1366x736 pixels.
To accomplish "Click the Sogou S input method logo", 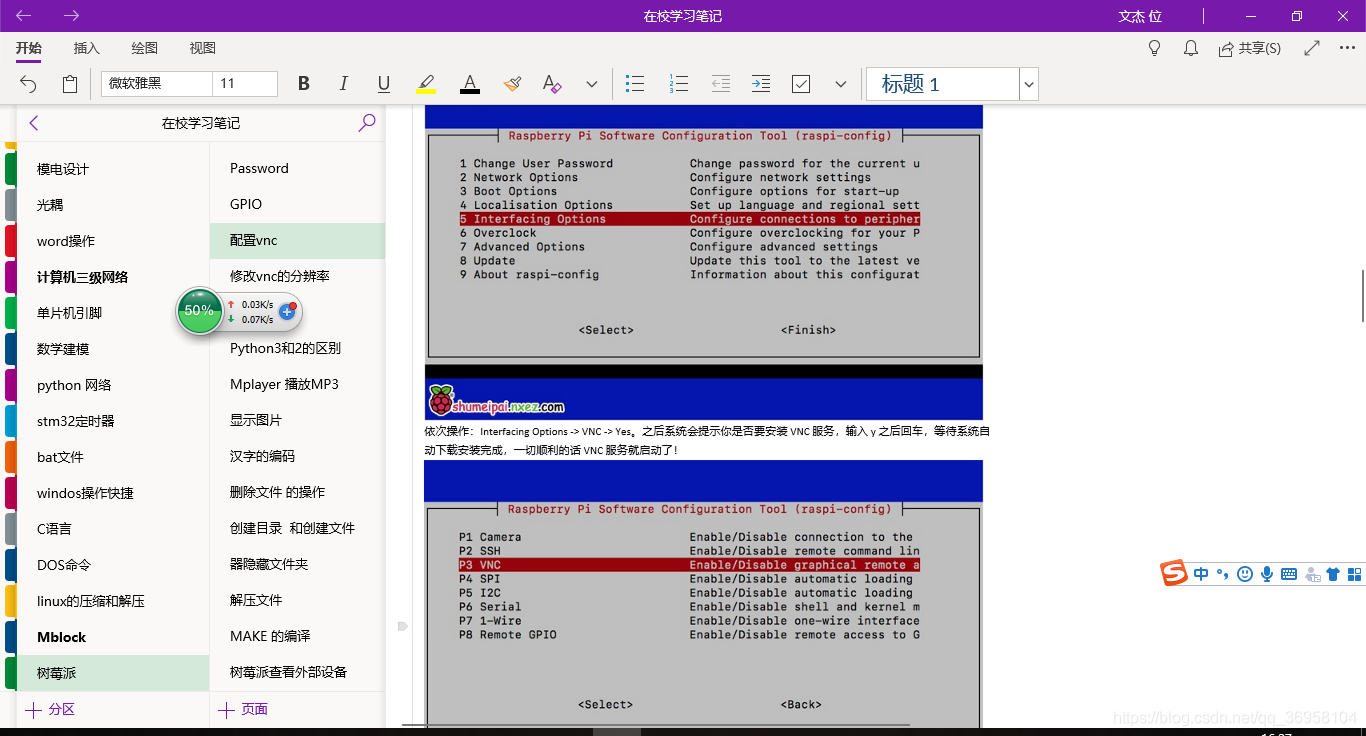I will (1174, 574).
